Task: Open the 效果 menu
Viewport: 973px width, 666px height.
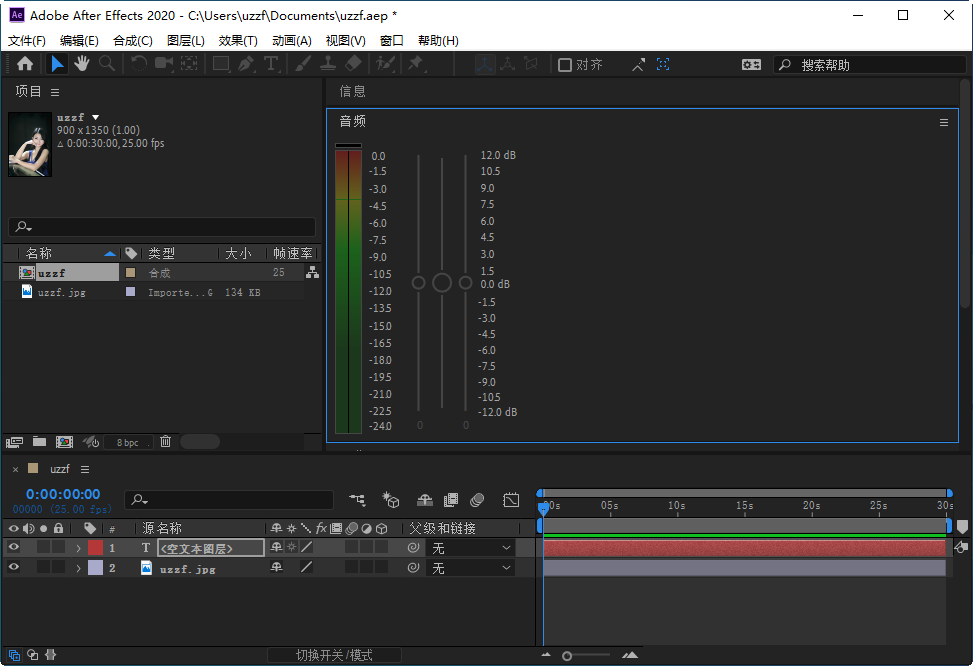Action: [x=236, y=39]
